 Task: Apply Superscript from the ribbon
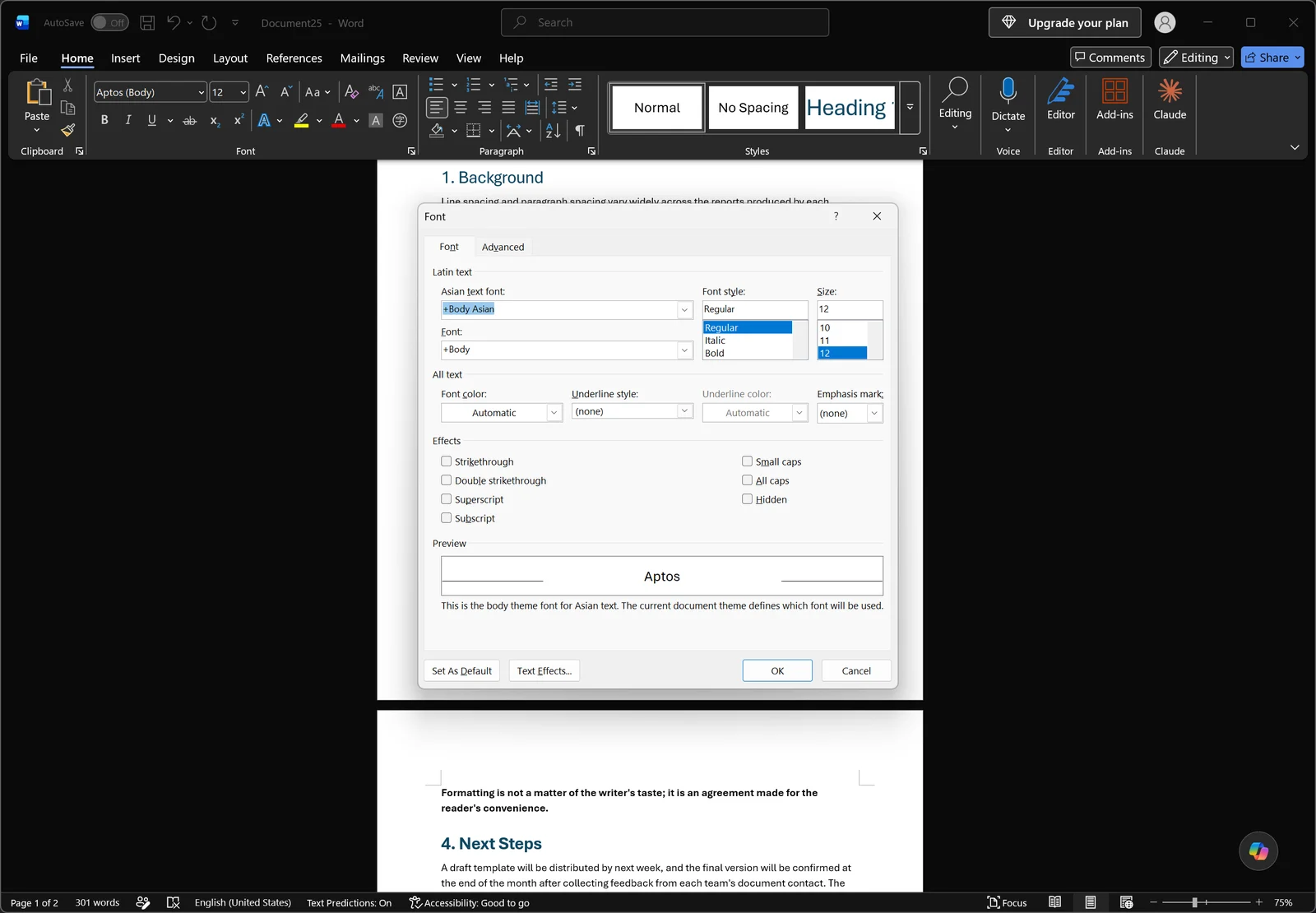pos(239,120)
